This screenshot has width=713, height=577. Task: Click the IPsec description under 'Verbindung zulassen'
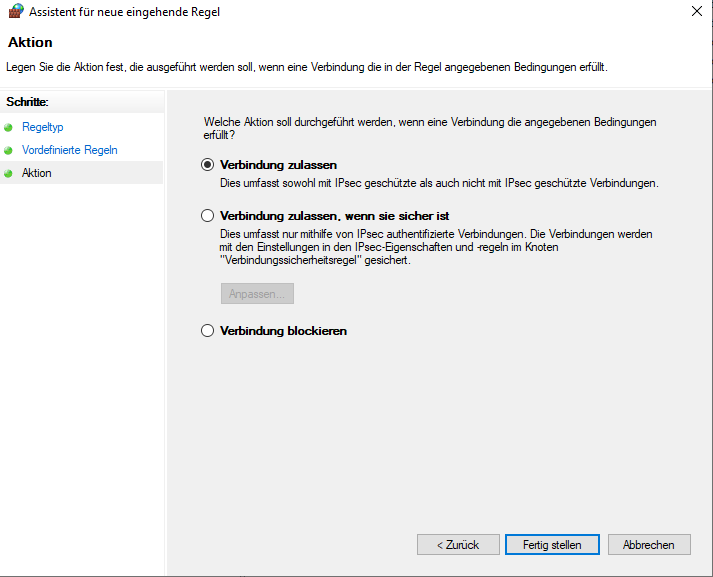tap(438, 184)
